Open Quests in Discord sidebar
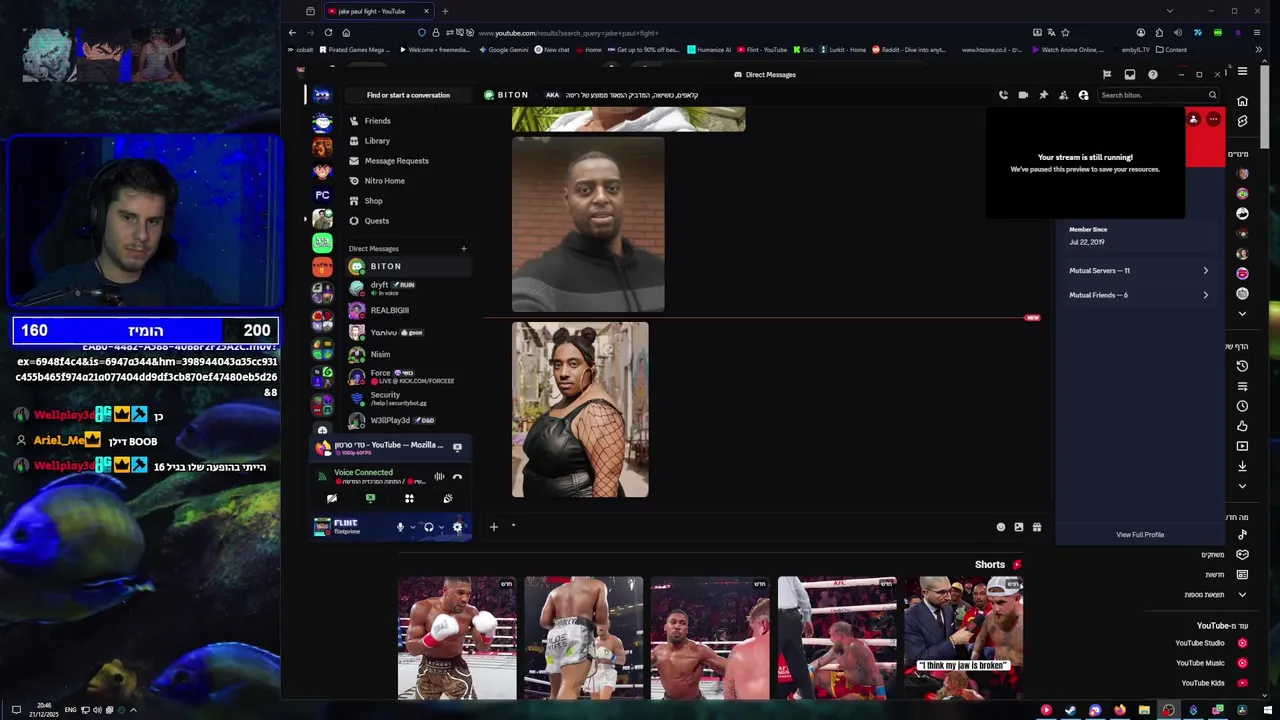Viewport: 1280px width, 720px height. pos(408,221)
